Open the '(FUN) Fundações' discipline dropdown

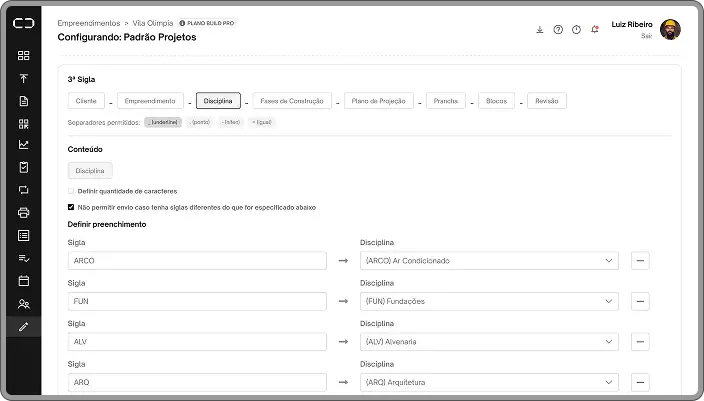[x=489, y=301]
